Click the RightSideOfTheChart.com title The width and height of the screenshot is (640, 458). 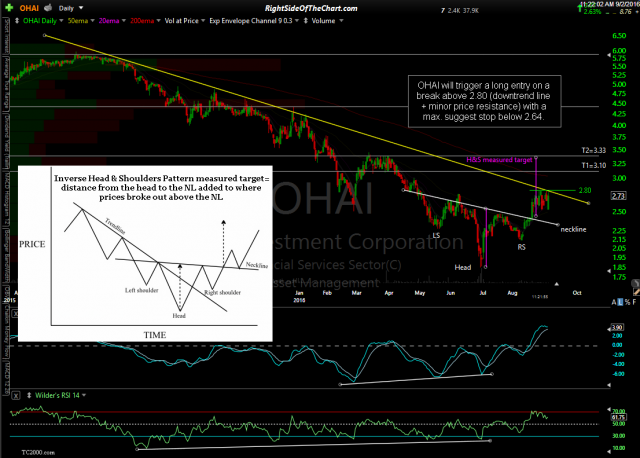tap(311, 8)
